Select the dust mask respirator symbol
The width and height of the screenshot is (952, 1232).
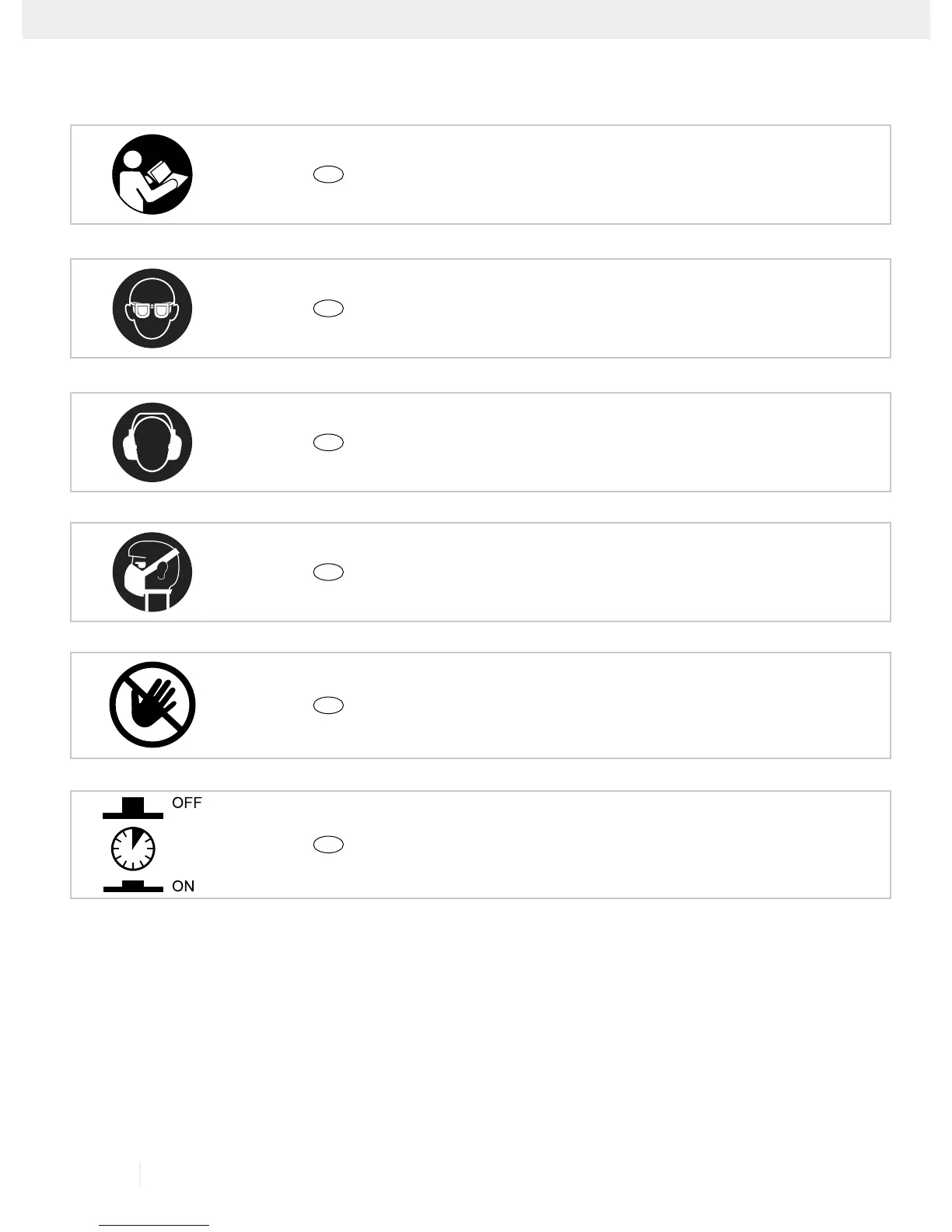(x=152, y=572)
